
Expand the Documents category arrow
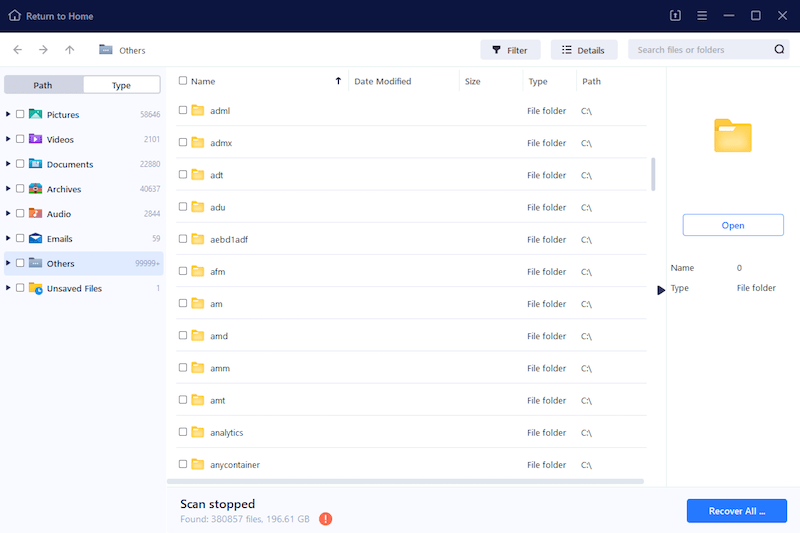pos(9,164)
